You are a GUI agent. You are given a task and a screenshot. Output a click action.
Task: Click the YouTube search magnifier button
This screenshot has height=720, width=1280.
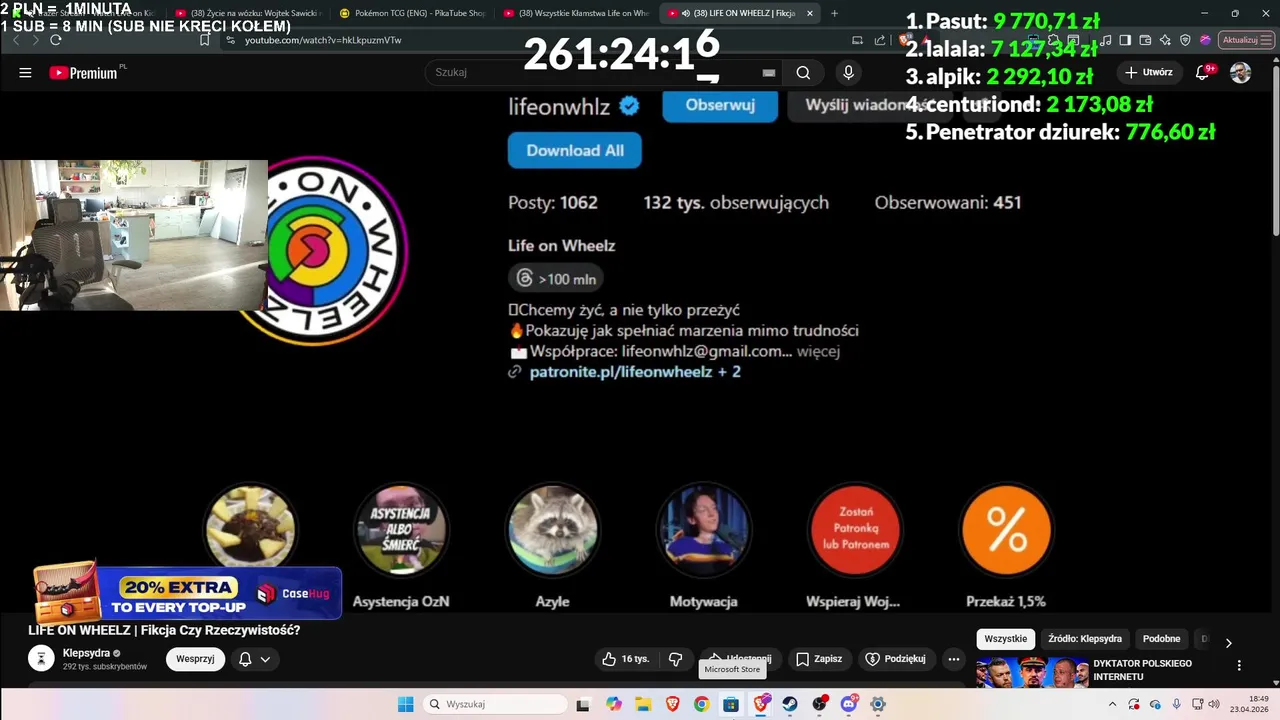pyautogui.click(x=803, y=72)
